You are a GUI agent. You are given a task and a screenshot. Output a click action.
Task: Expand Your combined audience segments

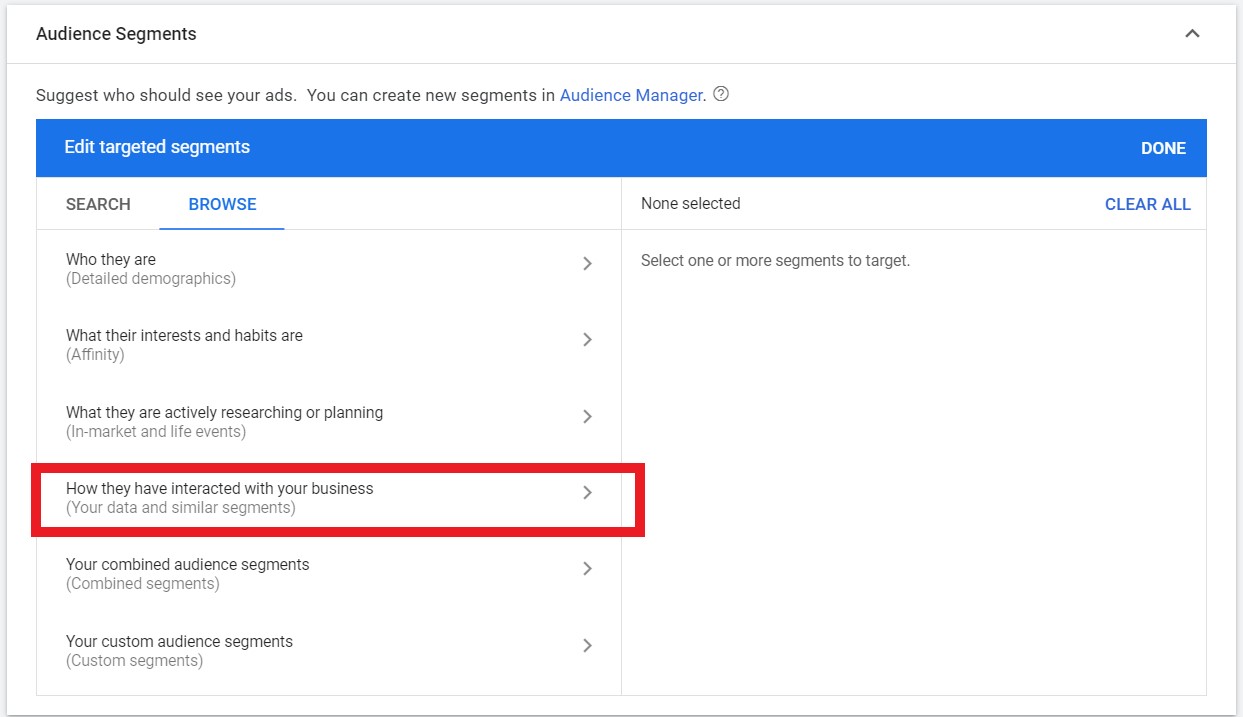click(588, 568)
